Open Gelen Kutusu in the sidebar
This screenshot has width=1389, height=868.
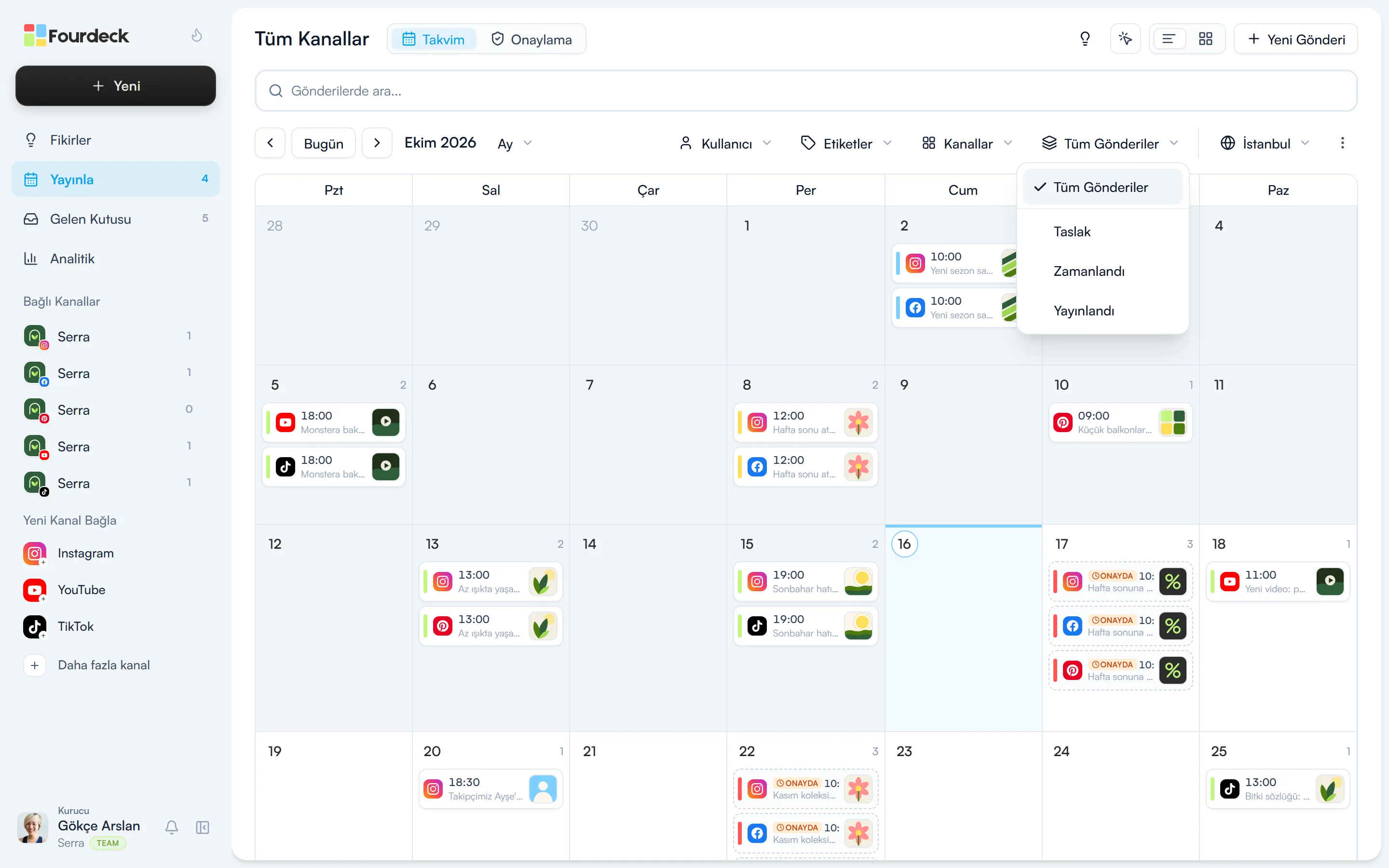point(115,219)
